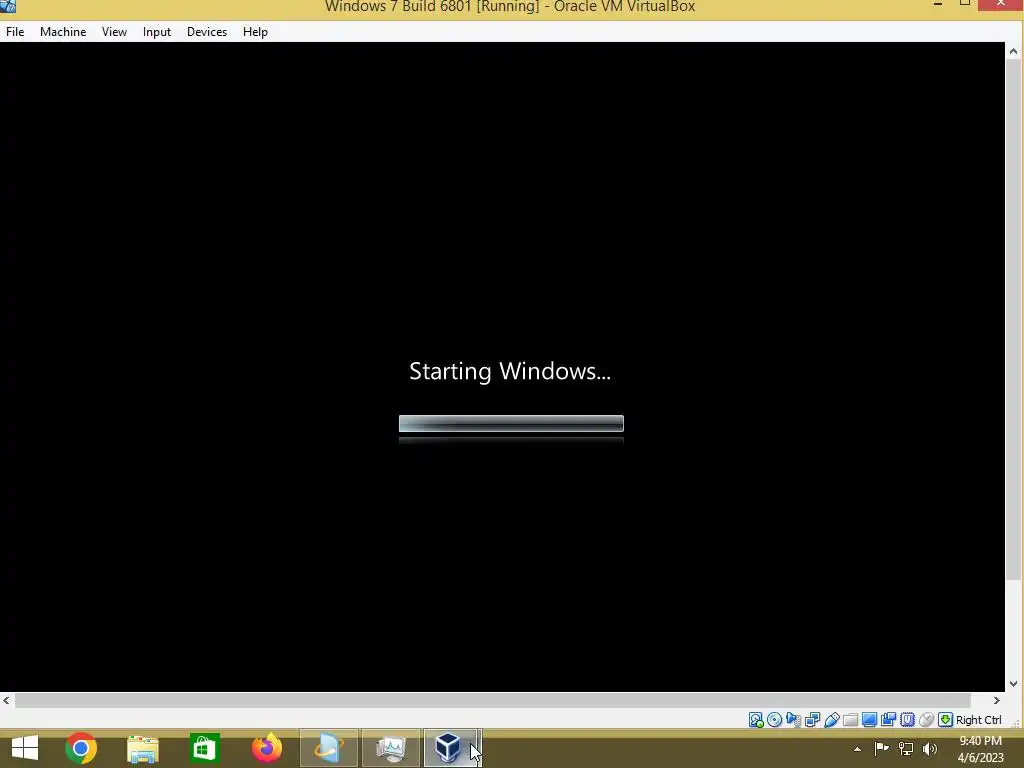Image resolution: width=1024 pixels, height=768 pixels.
Task: Click the recording status icon
Action: (888, 720)
